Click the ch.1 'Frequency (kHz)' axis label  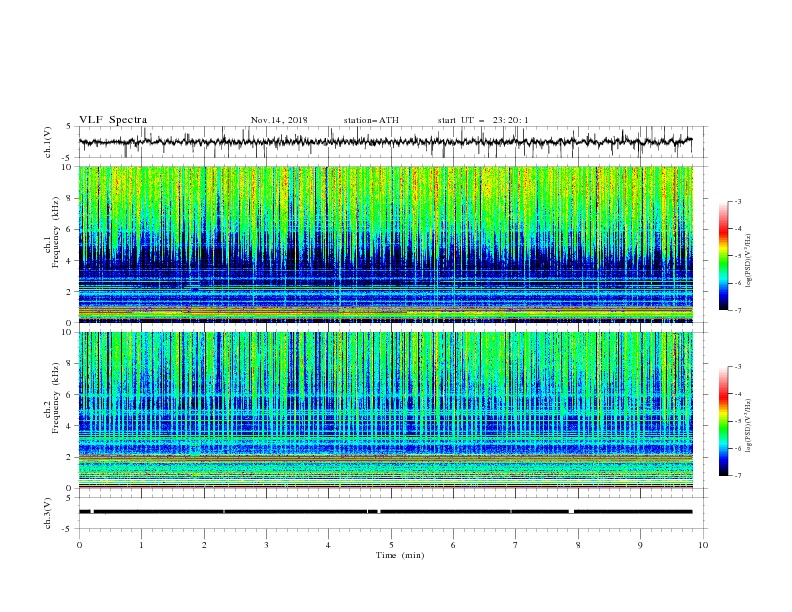coord(56,233)
